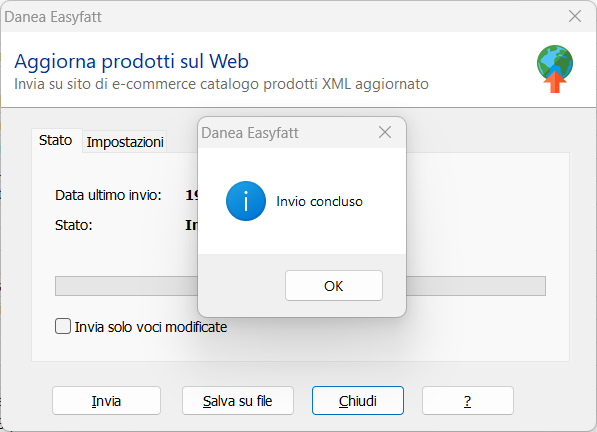This screenshot has height=432, width=597.
Task: Switch to the Impostazioni tab
Action: (x=125, y=142)
